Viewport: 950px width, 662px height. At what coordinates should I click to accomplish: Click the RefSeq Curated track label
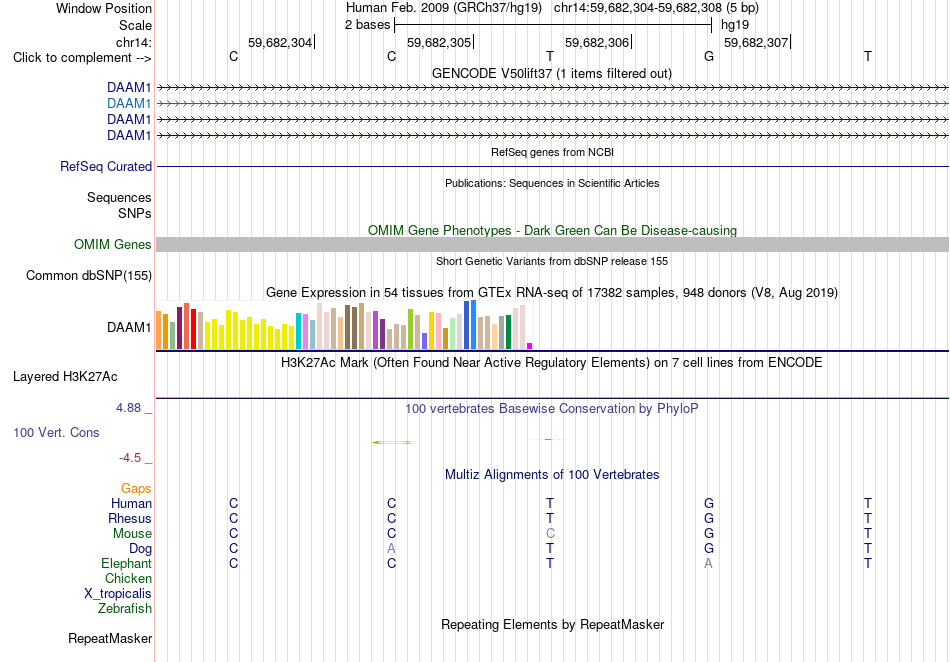[x=106, y=167]
